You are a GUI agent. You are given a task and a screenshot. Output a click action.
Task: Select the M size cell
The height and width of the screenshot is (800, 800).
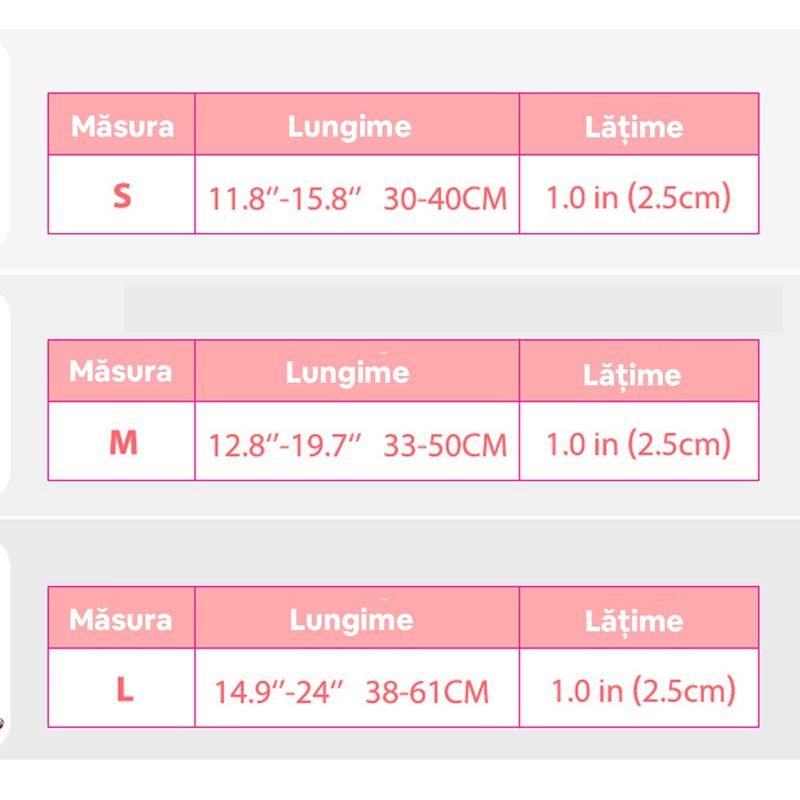tap(123, 442)
